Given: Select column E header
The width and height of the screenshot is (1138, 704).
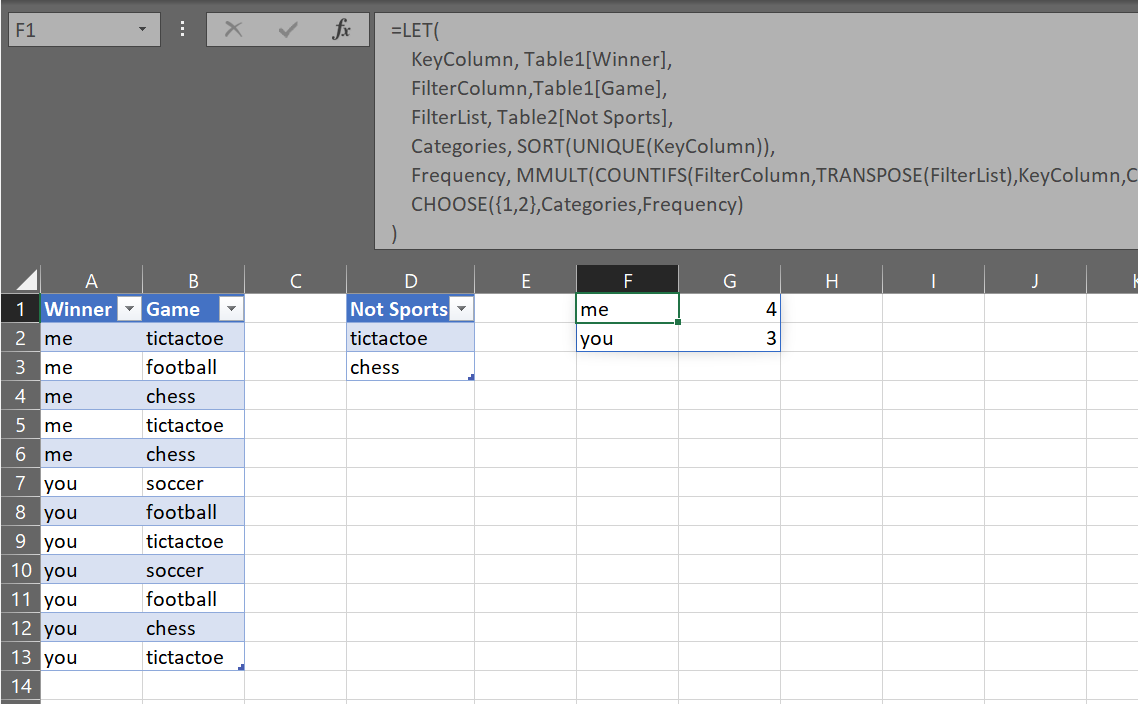Looking at the screenshot, I should [526, 280].
